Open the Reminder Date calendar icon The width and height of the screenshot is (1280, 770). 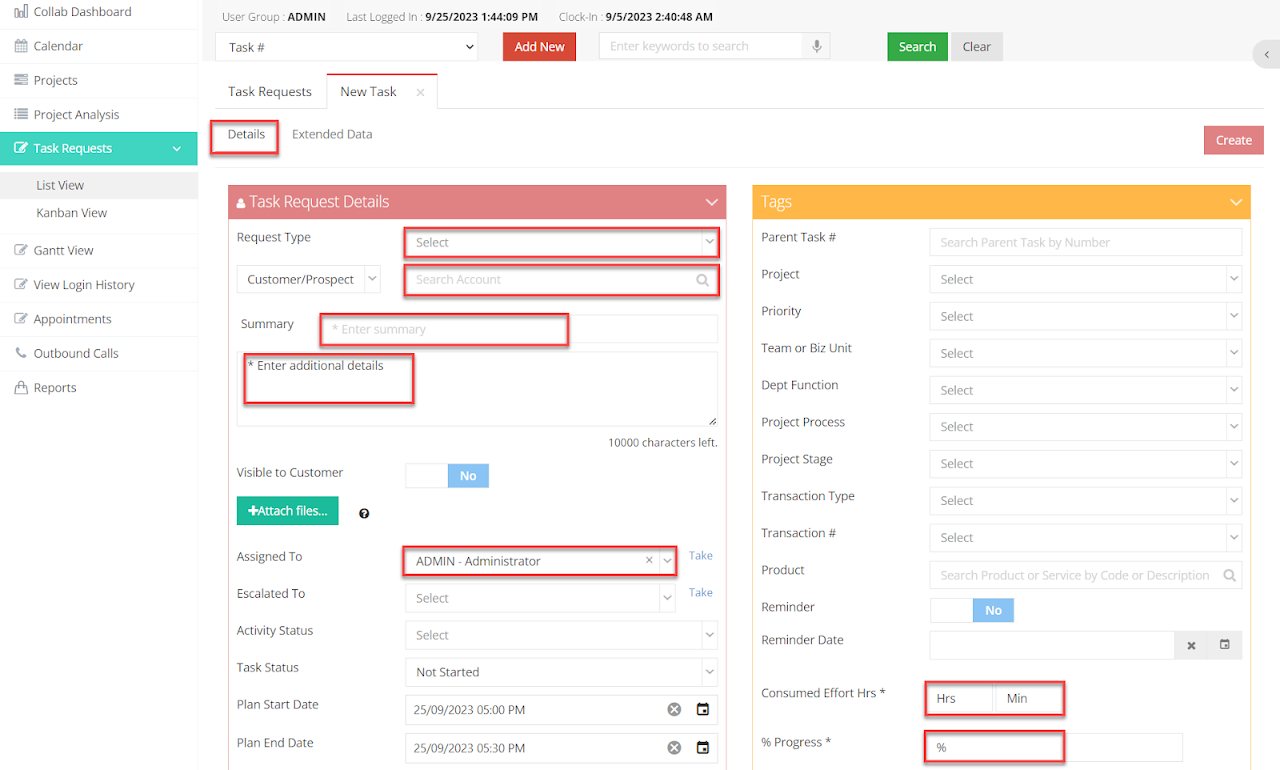tap(1224, 645)
